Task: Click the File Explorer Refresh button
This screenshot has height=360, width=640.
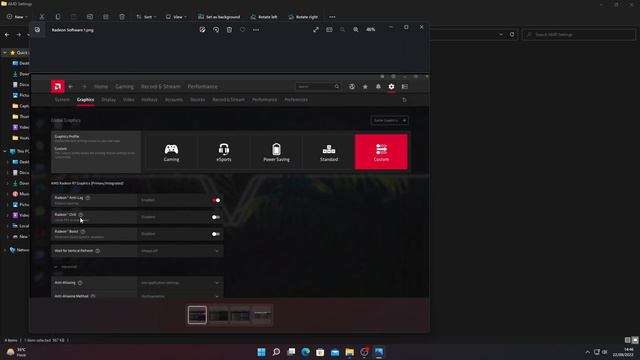Action: [x=512, y=35]
